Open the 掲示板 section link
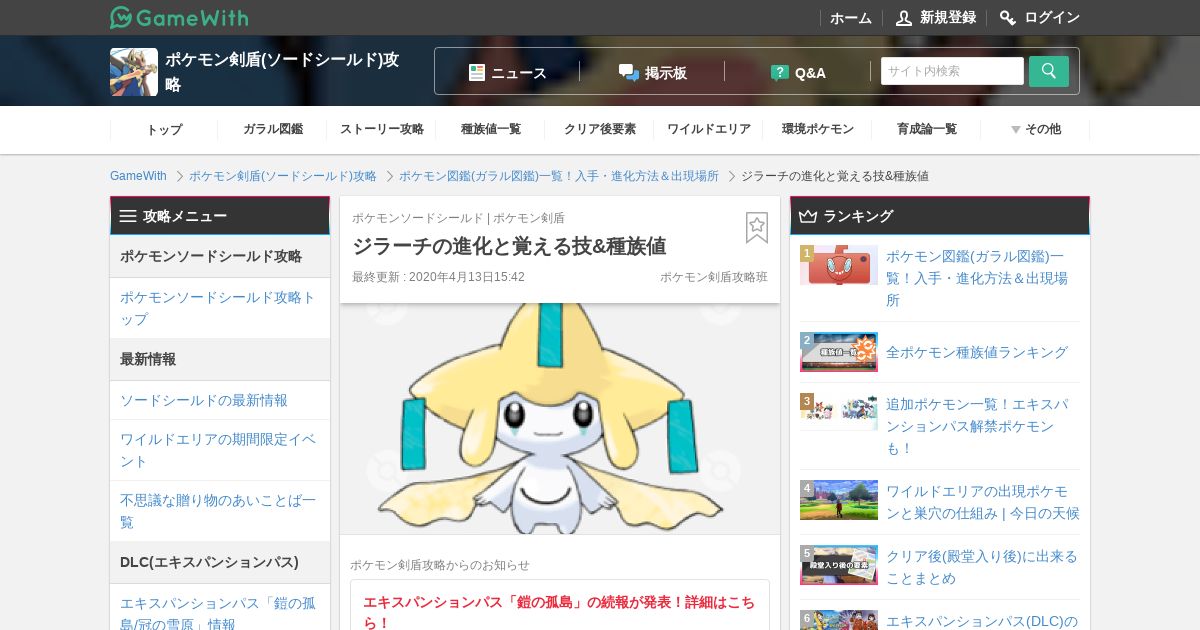Screen dimensions: 1200x630 pyautogui.click(x=666, y=72)
